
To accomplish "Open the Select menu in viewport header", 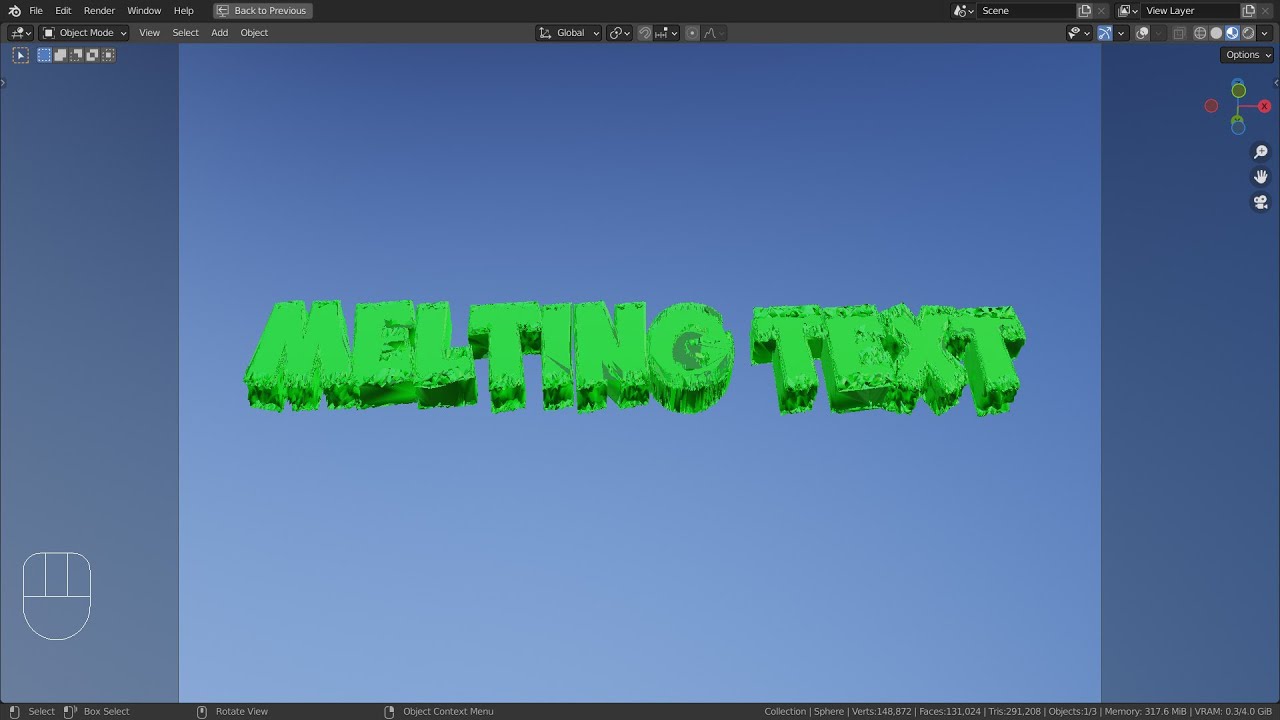I will click(x=186, y=32).
